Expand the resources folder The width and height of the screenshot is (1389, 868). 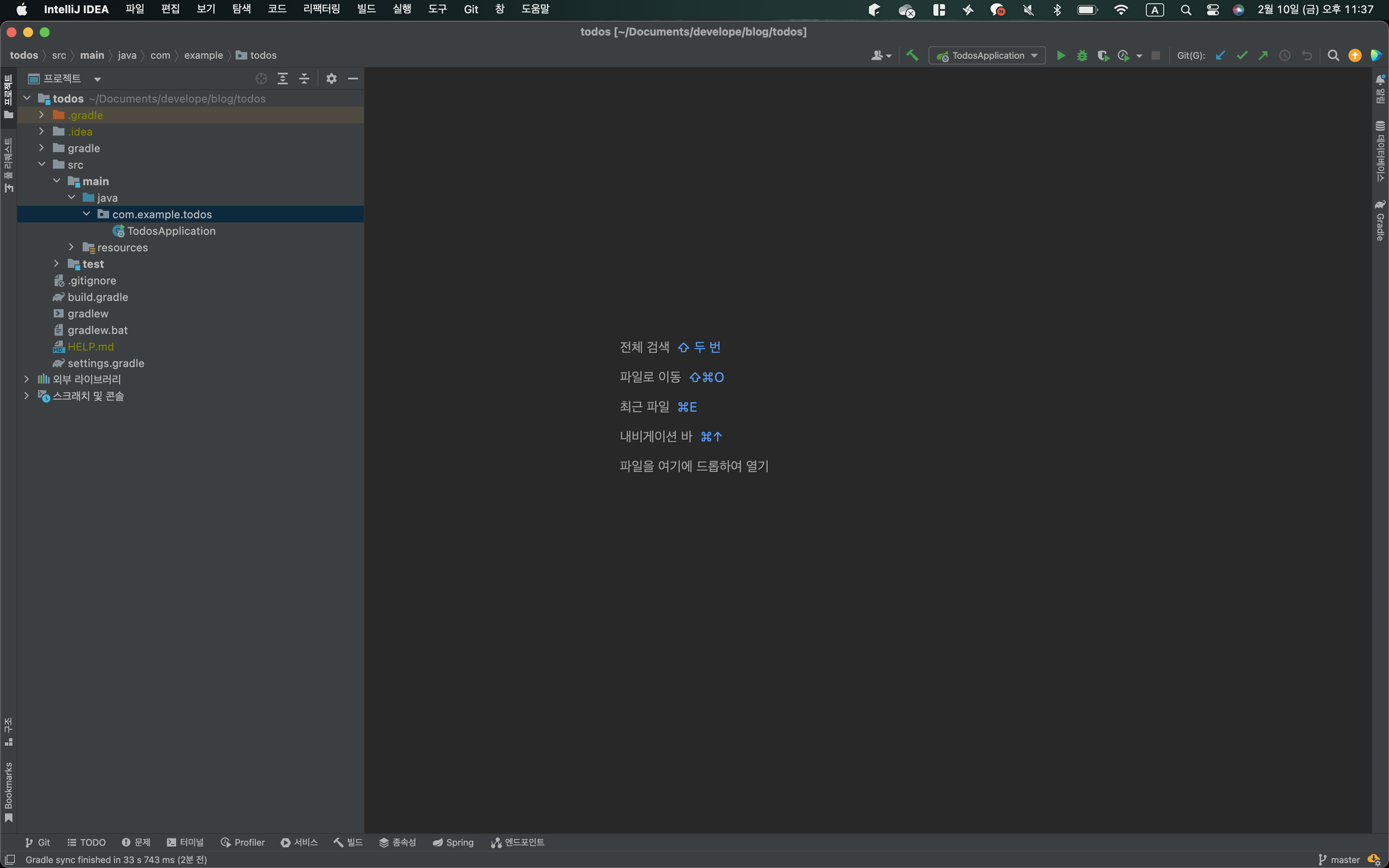coord(71,247)
